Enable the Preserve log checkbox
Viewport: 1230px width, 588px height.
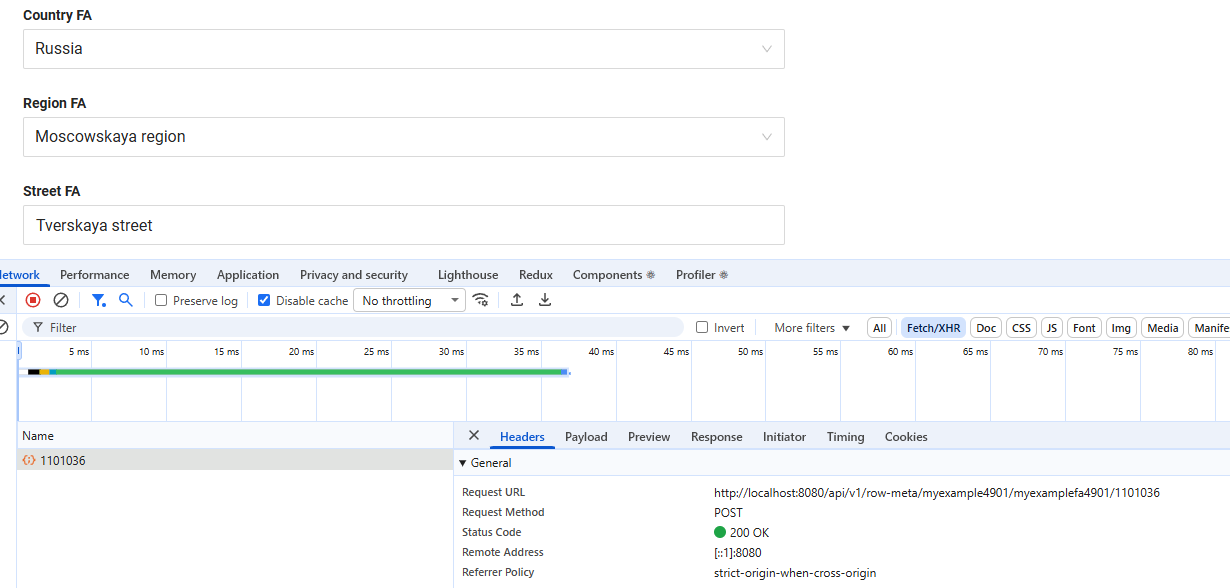pyautogui.click(x=161, y=301)
